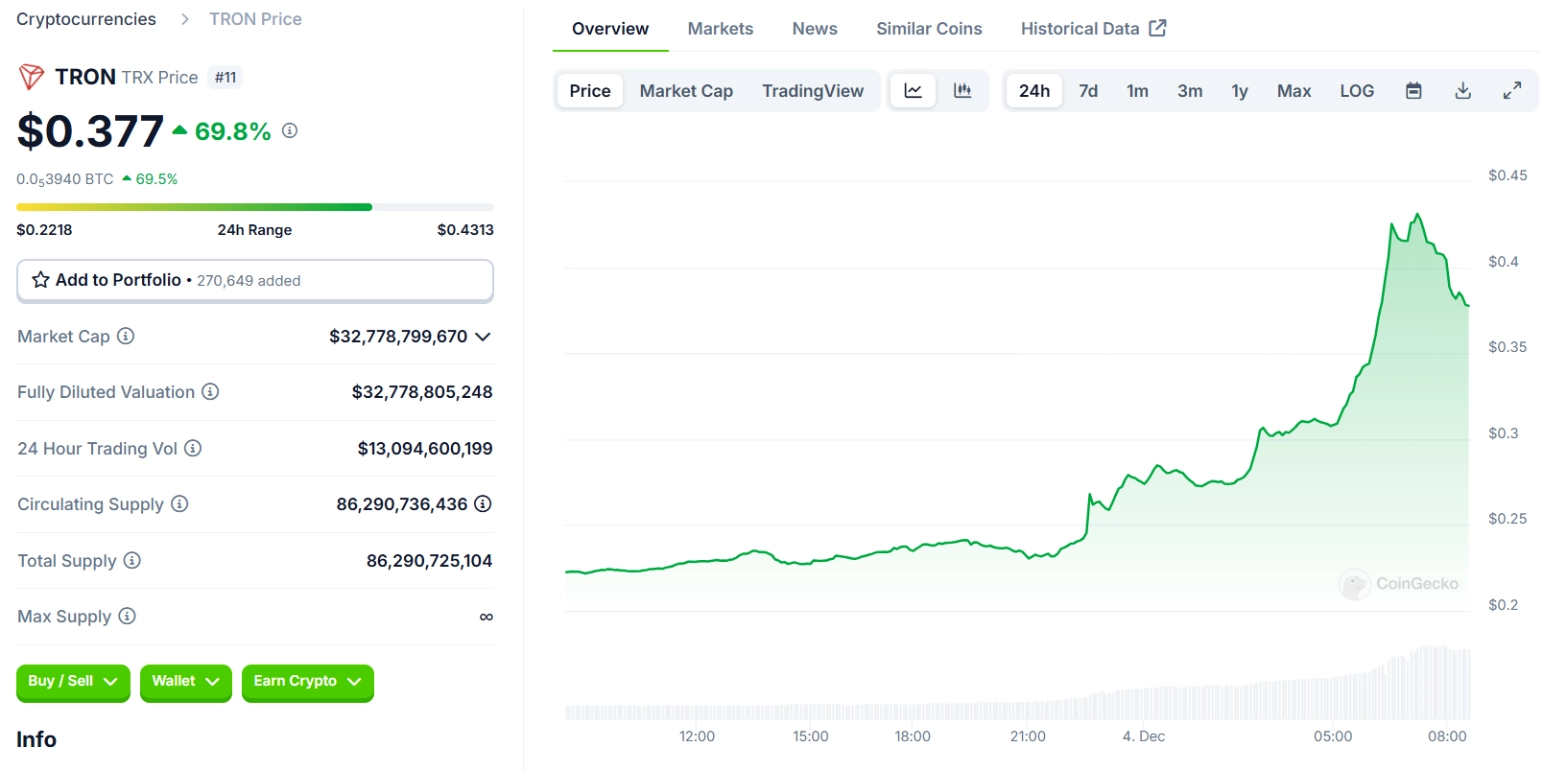The height and width of the screenshot is (770, 1567).
Task: Open the News tab
Action: [815, 29]
